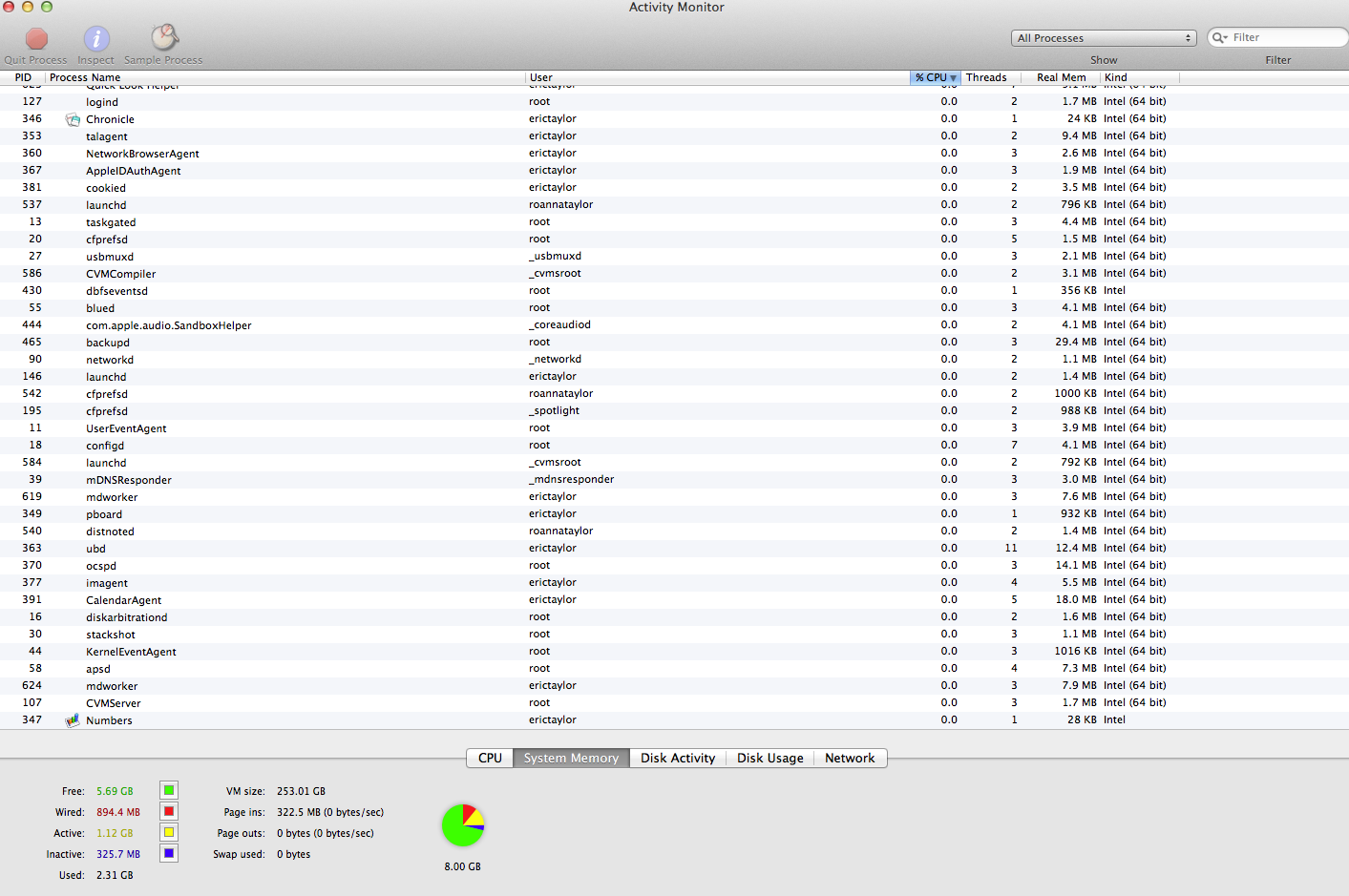Select the talagent process row
The image size is (1349, 896).
coord(674,136)
